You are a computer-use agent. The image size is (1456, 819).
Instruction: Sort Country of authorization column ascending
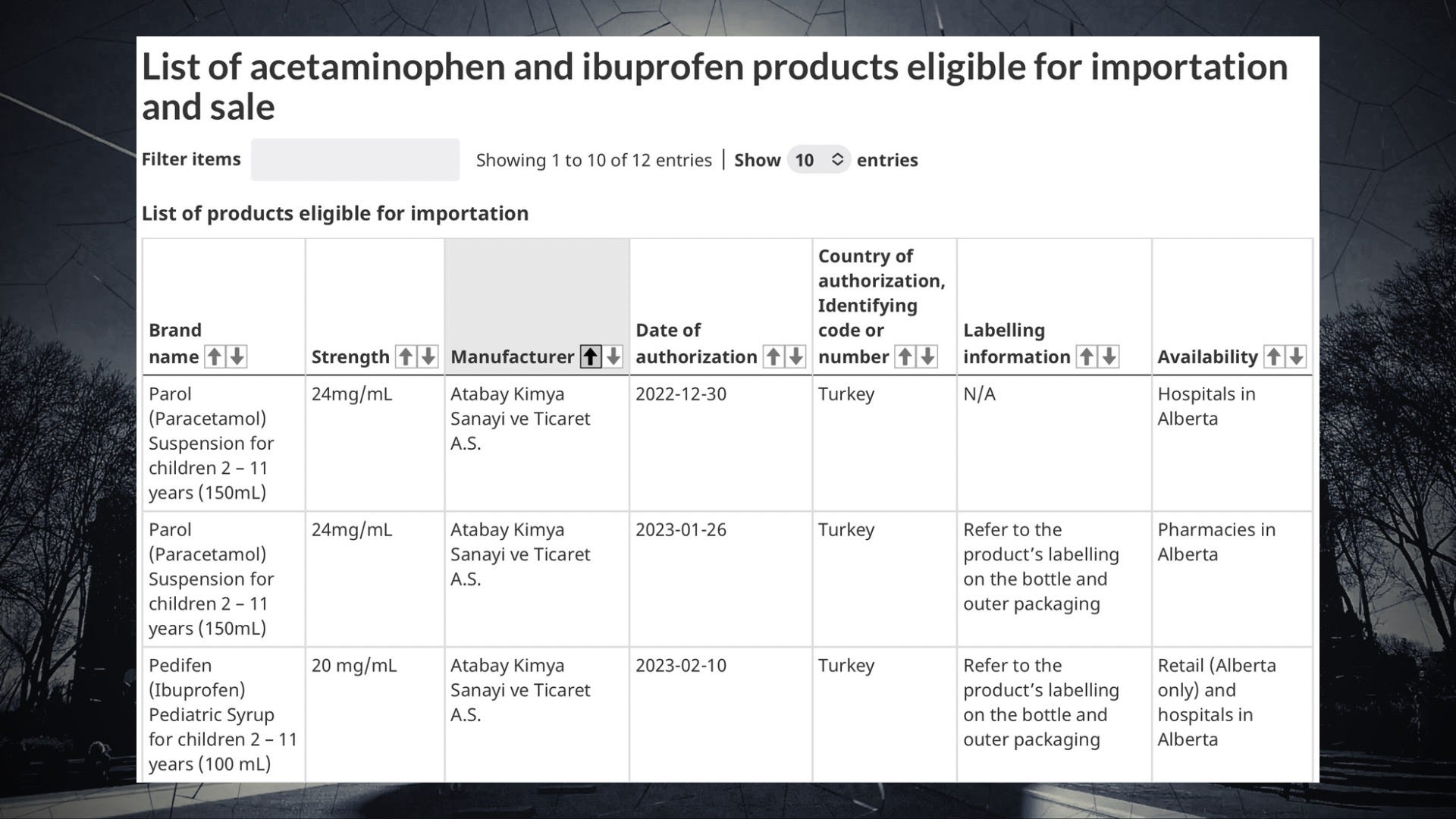pos(905,356)
